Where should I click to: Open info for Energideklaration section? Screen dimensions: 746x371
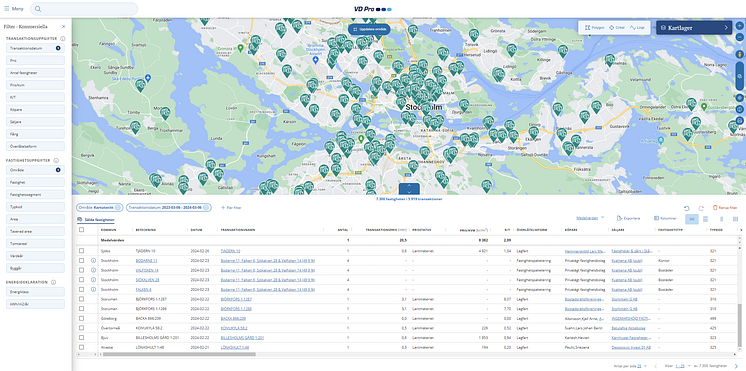point(52,282)
